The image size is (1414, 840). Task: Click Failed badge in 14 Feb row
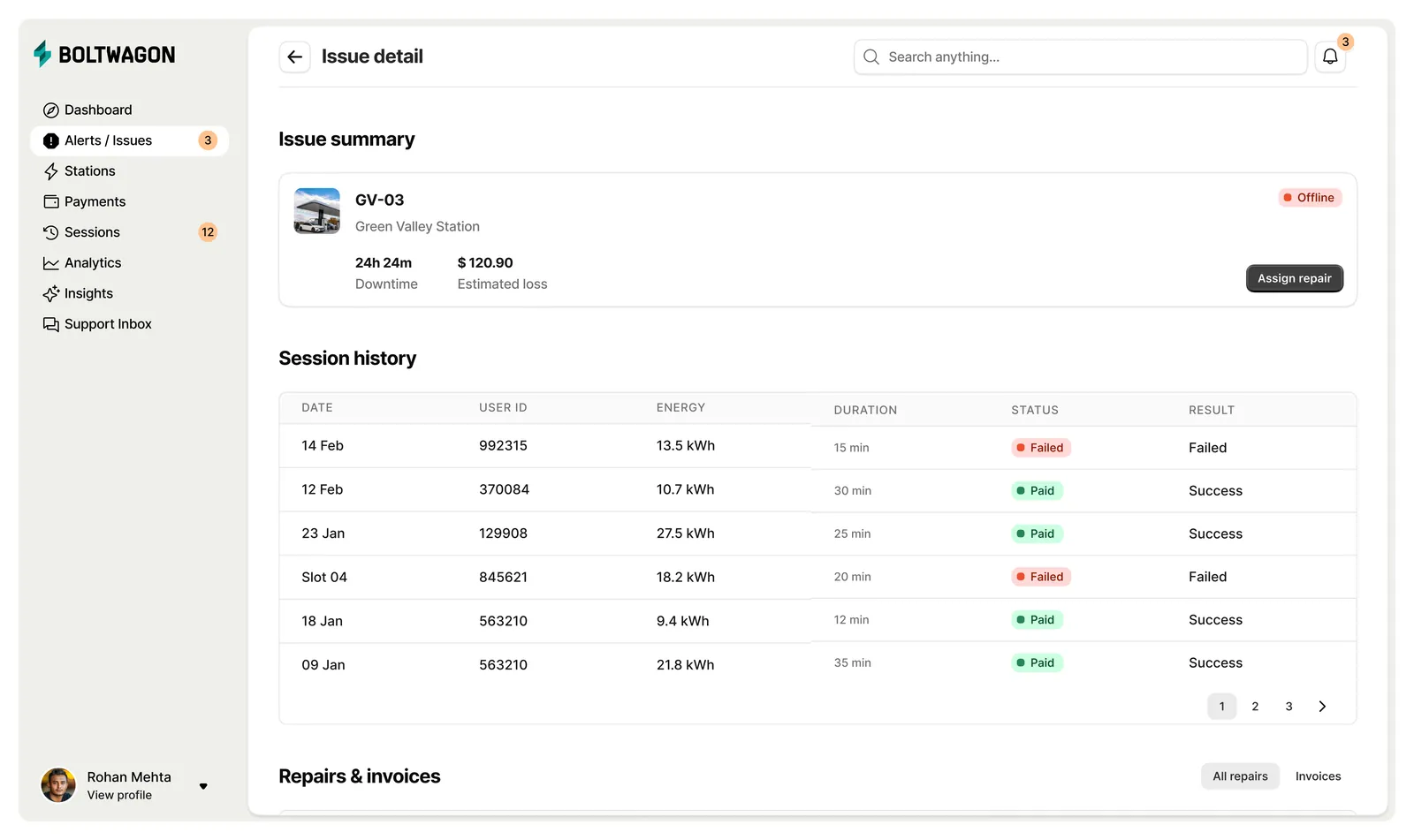click(x=1041, y=448)
